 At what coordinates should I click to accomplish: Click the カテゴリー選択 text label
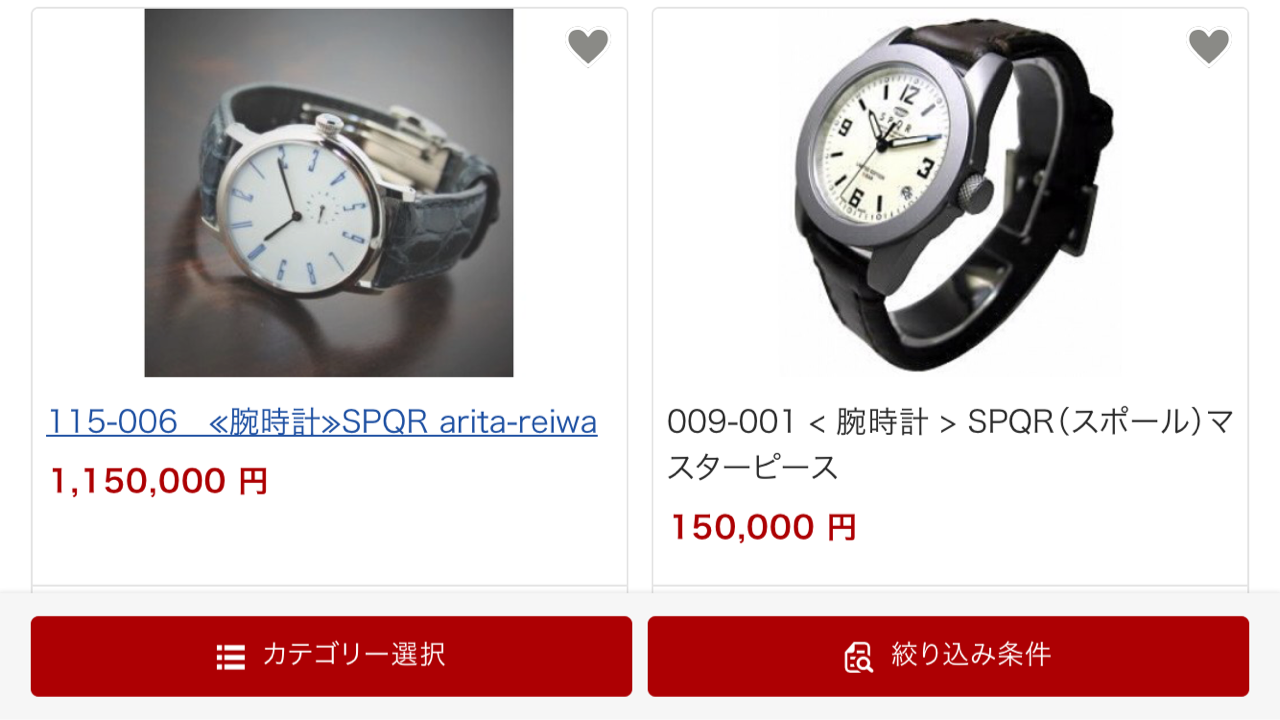pyautogui.click(x=354, y=656)
